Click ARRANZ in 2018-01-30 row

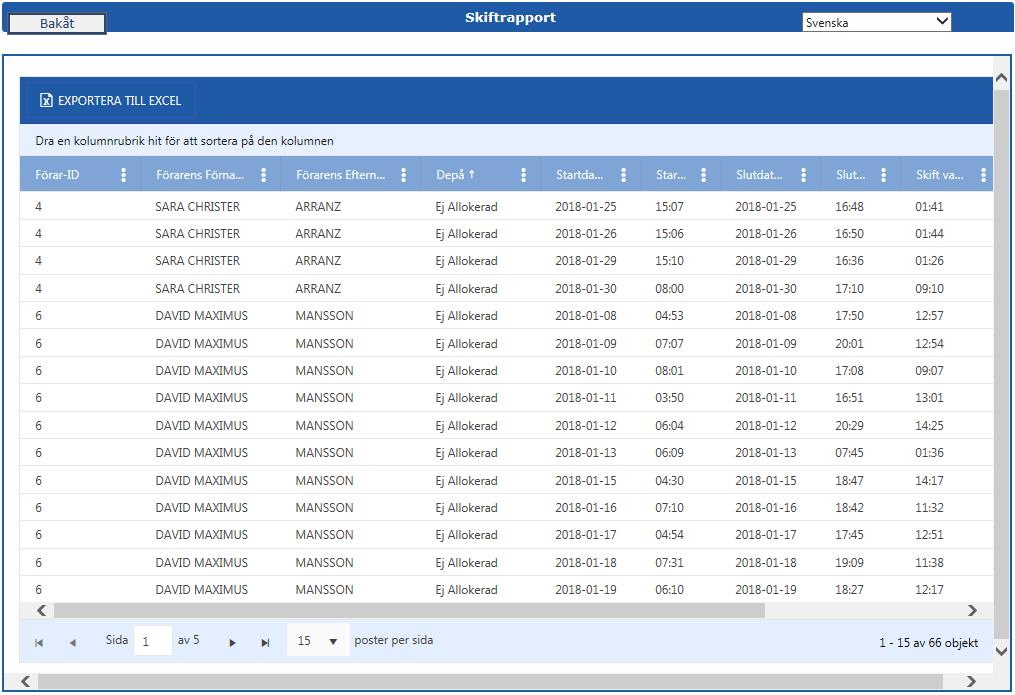tap(318, 289)
